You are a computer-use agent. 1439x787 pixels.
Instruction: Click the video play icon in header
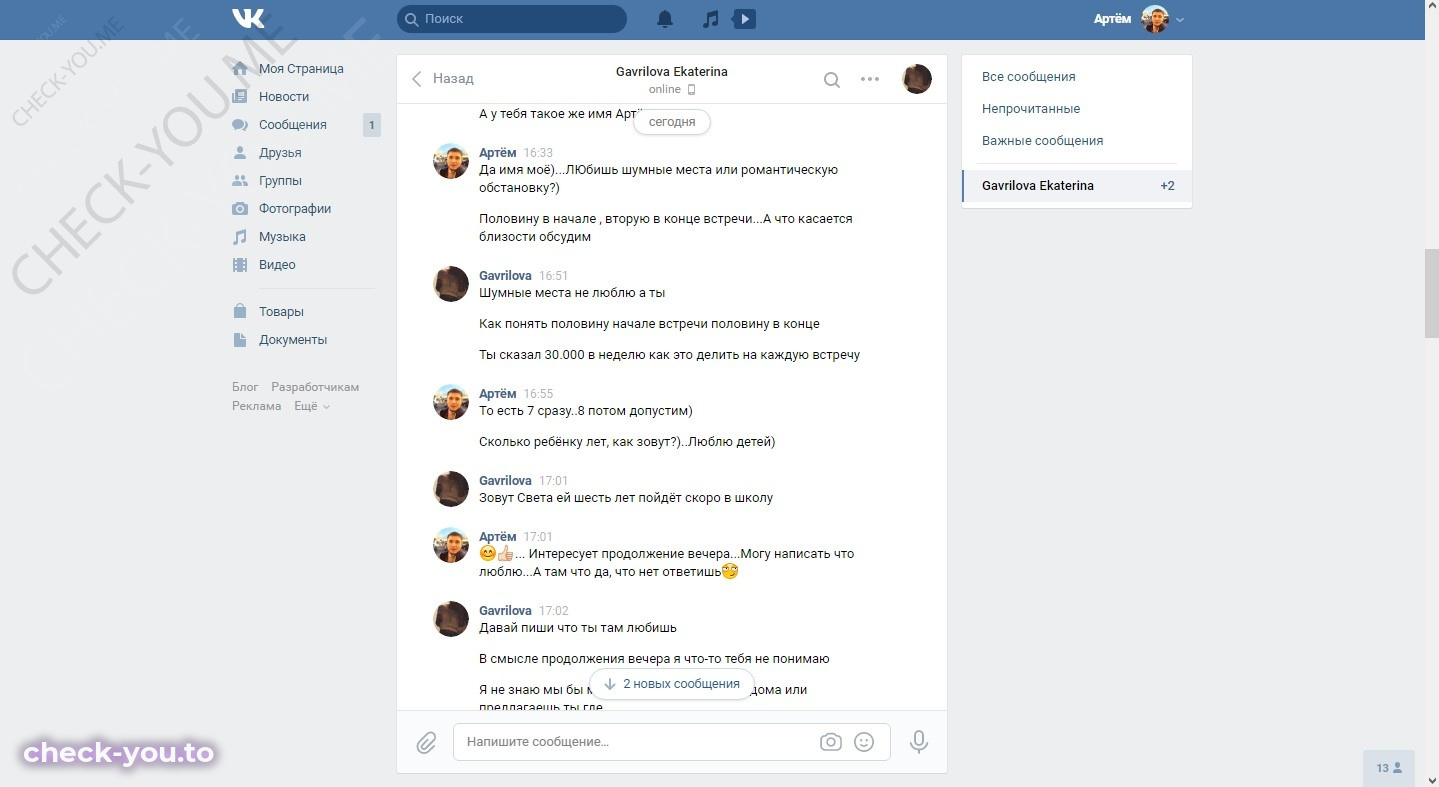coord(745,19)
